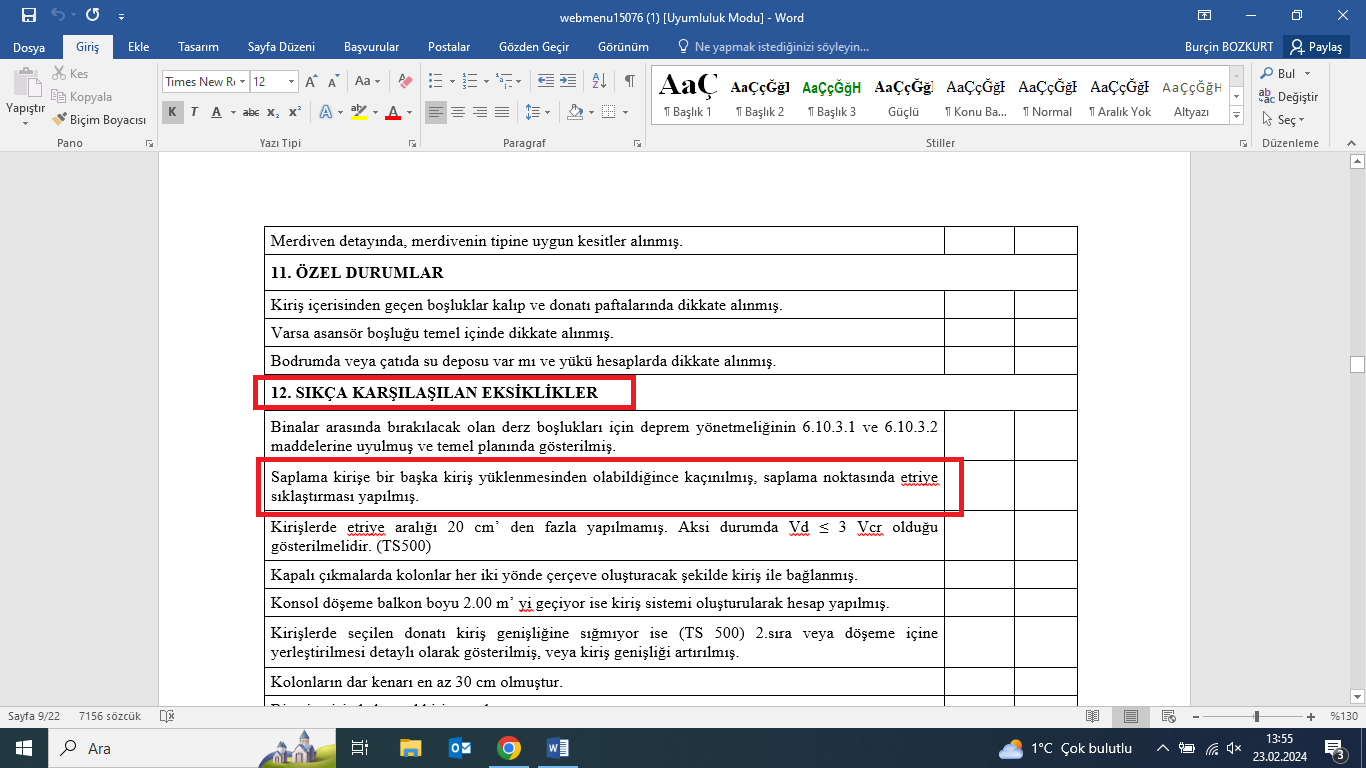Click the sort A-Z icon
The image size is (1366, 768).
(599, 81)
